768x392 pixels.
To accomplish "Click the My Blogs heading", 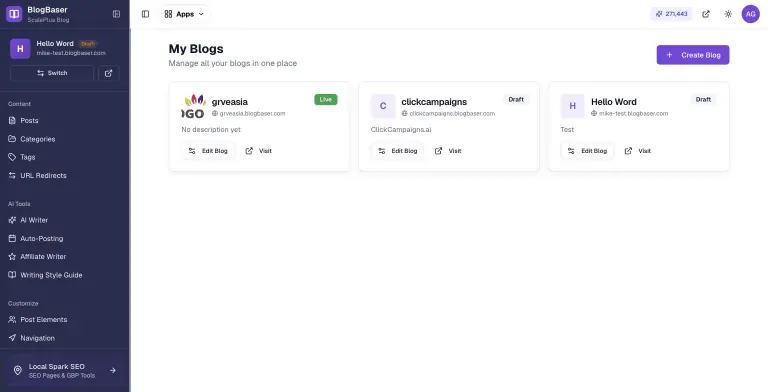I will 196,49.
